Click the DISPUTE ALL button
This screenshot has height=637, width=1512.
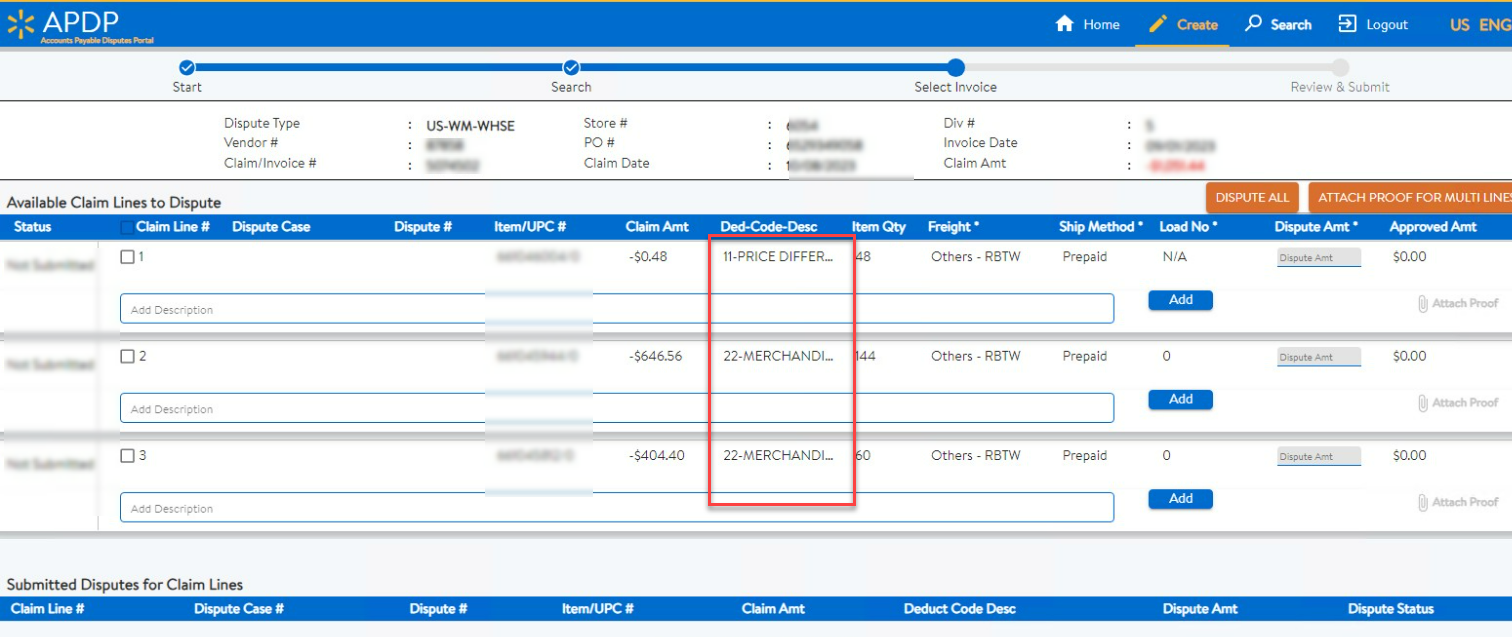coord(1251,197)
